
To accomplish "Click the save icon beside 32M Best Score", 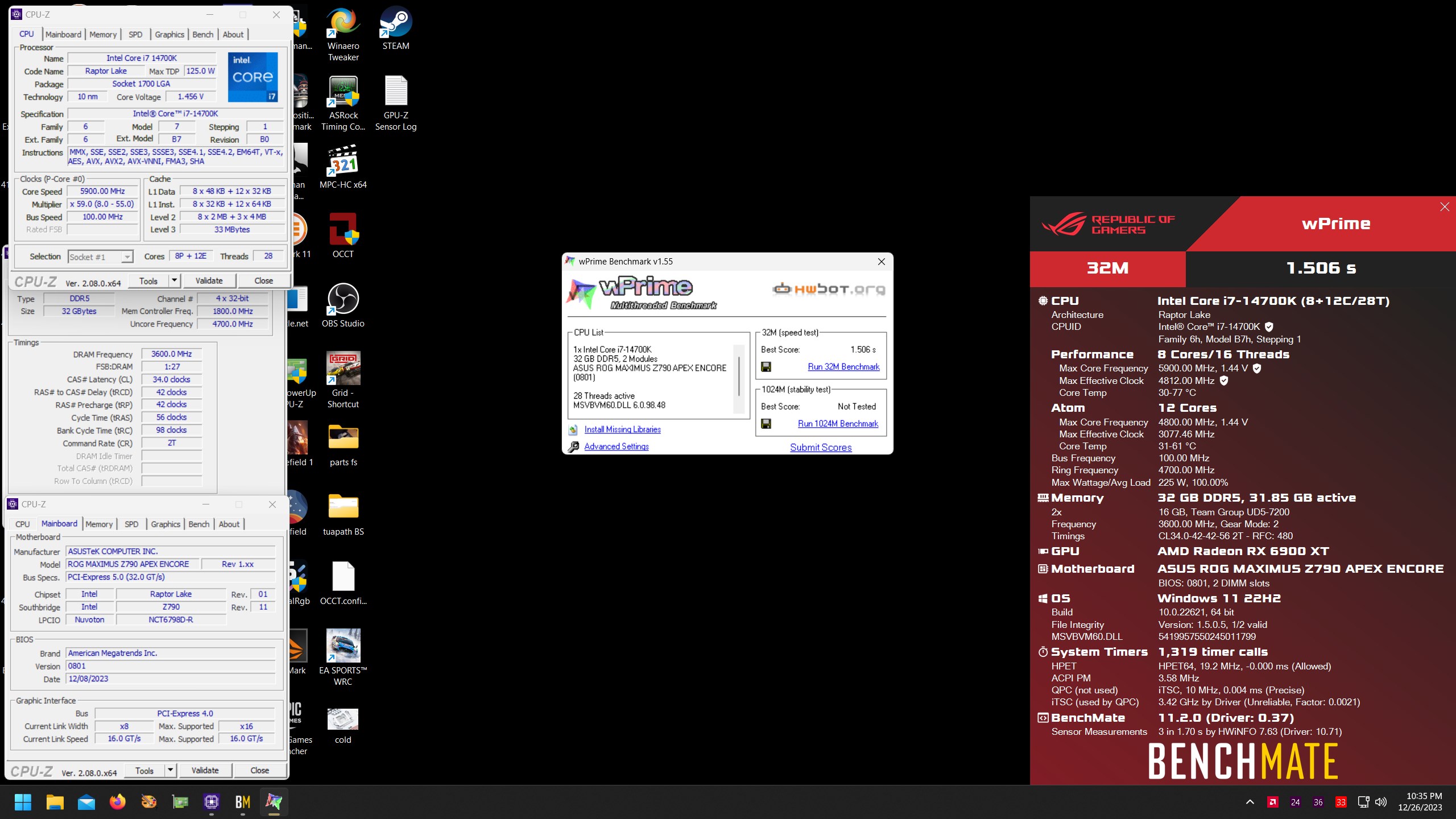I will pyautogui.click(x=766, y=367).
